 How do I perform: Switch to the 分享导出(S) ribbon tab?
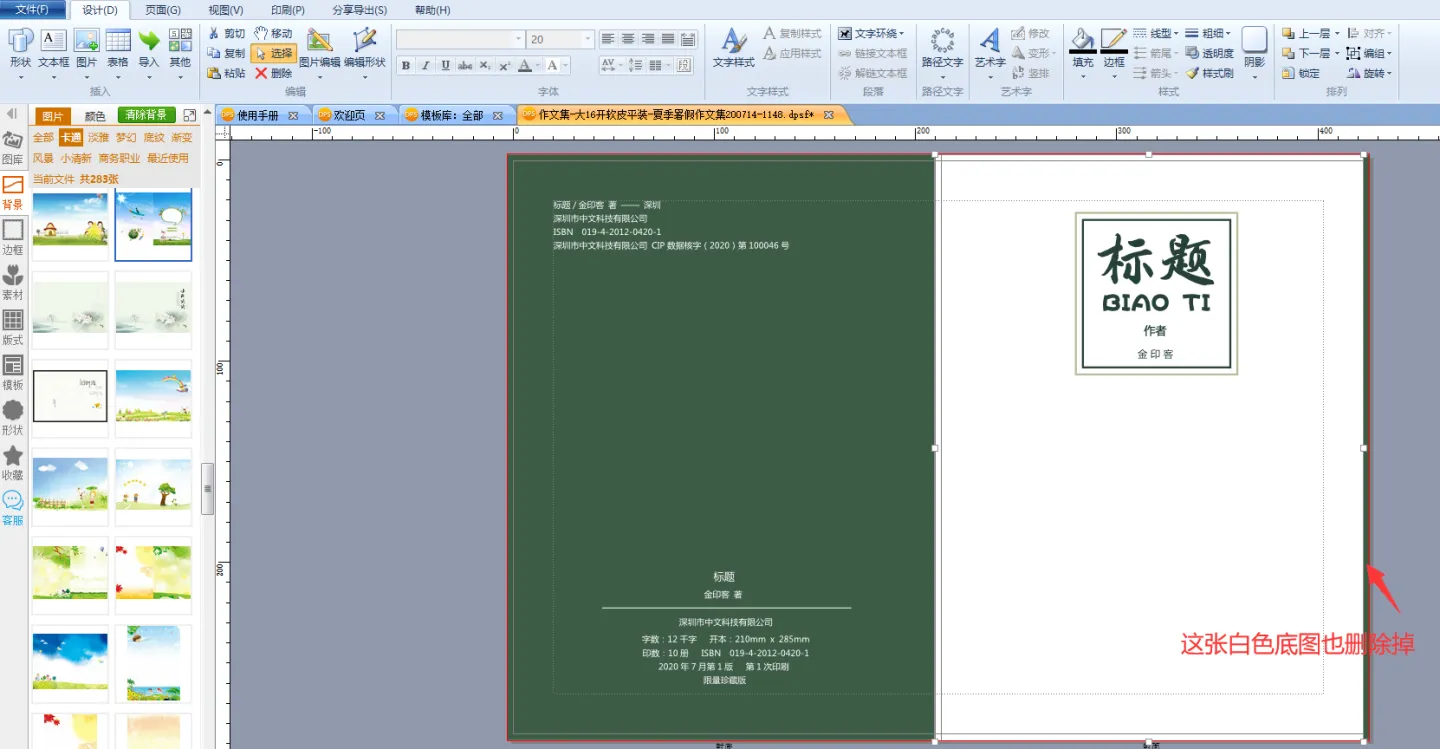click(360, 10)
